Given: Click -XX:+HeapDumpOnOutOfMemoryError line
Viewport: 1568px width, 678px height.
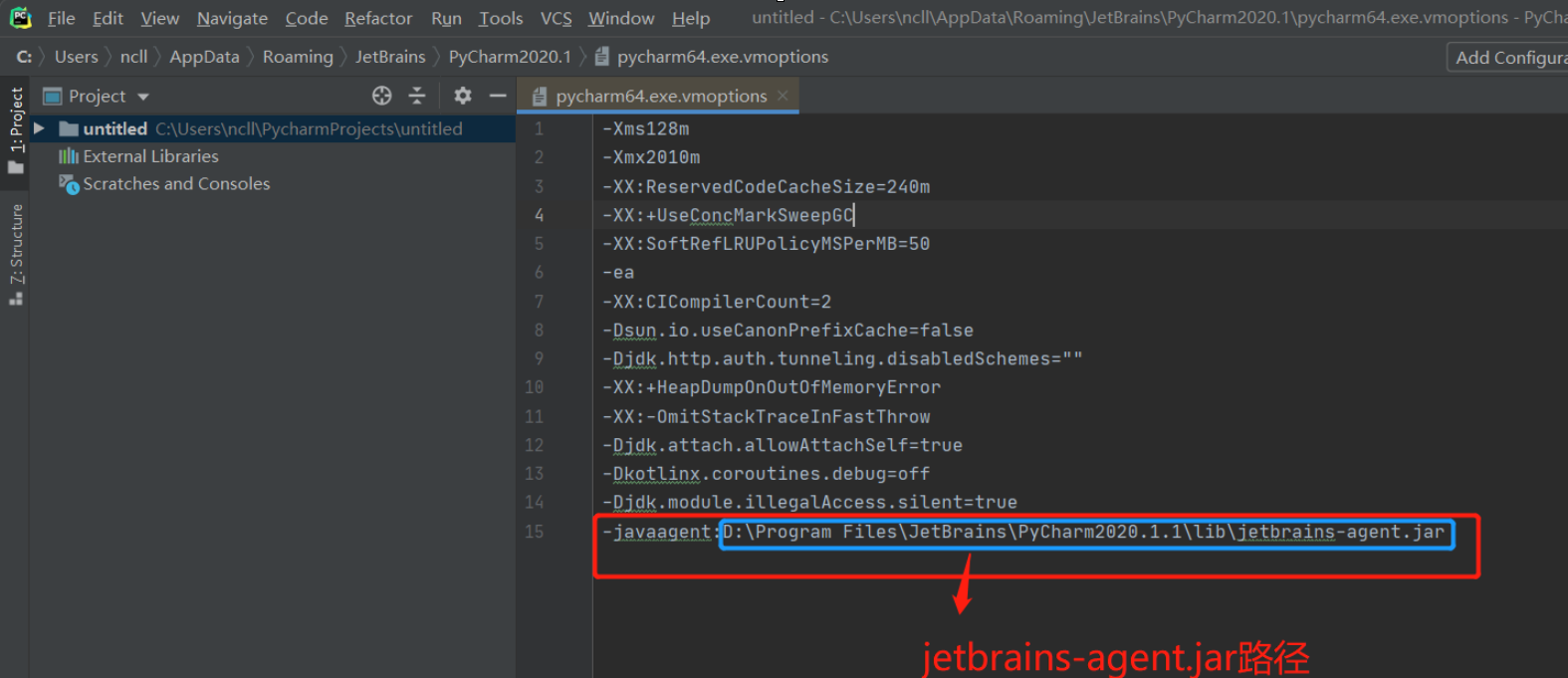Looking at the screenshot, I should click(x=772, y=387).
